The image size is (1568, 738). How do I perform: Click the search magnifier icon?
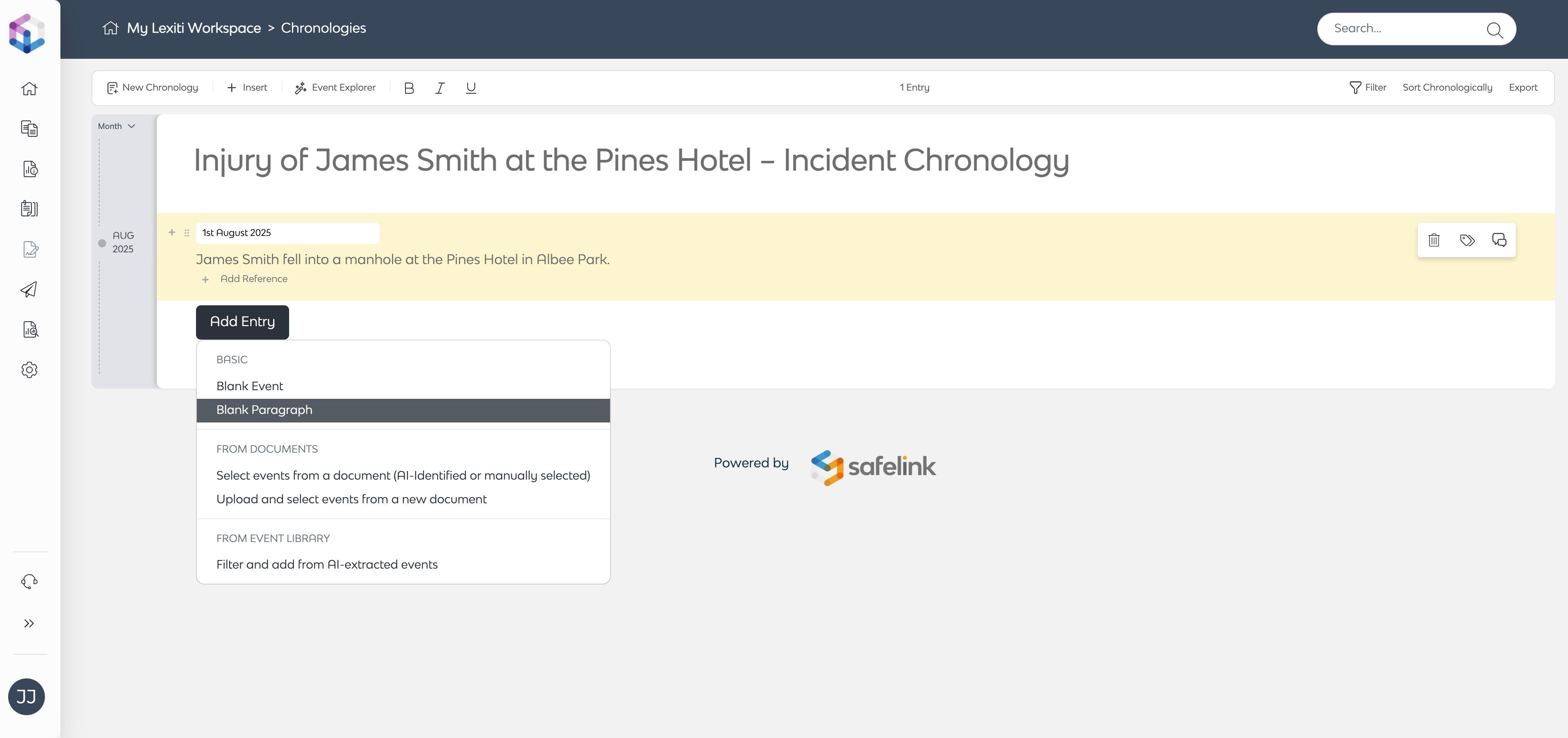1494,29
